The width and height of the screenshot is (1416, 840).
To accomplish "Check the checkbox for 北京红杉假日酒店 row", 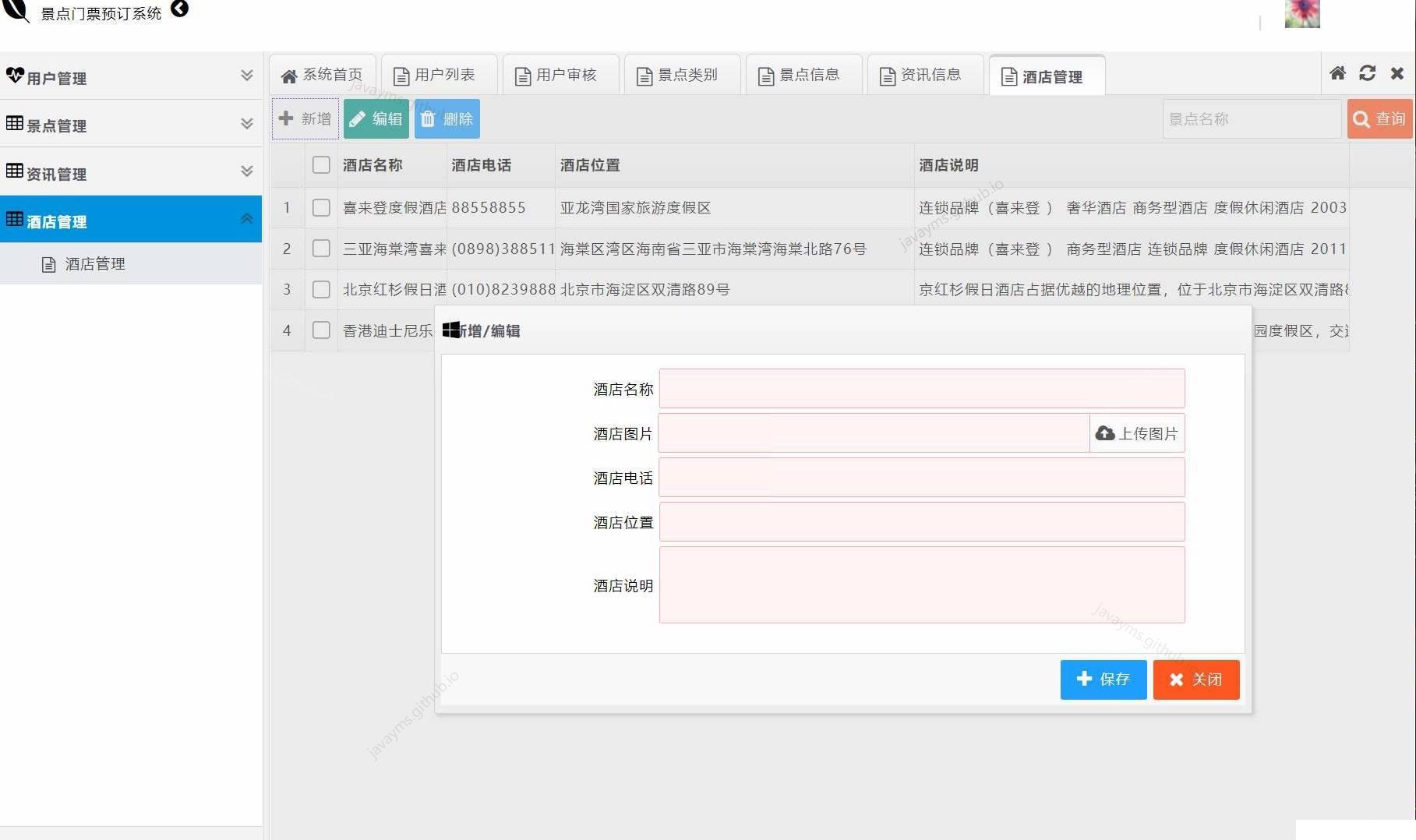I will point(320,288).
